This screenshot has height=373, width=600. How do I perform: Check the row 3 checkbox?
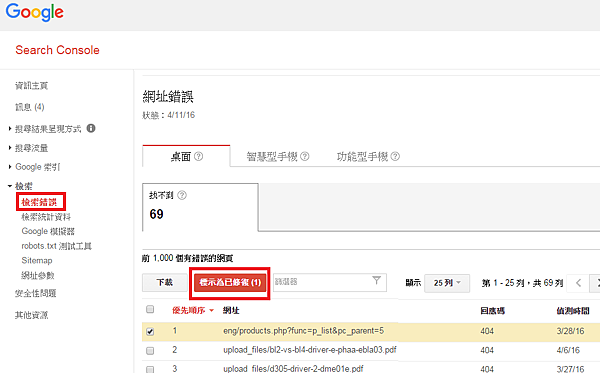pos(150,369)
